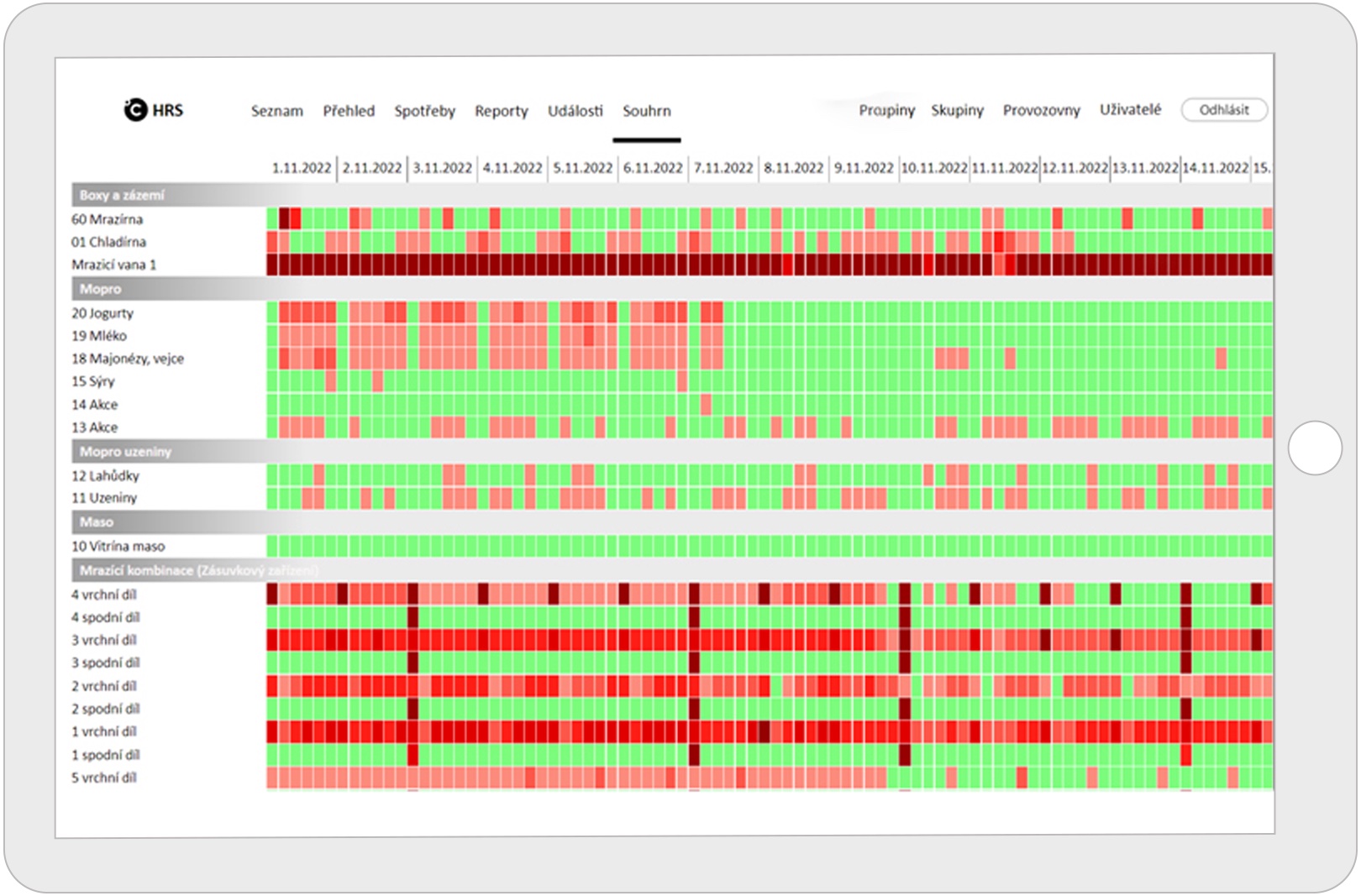Select the Mrazicí vana 1 label
The height and width of the screenshot is (896, 1361).
pyautogui.click(x=113, y=265)
